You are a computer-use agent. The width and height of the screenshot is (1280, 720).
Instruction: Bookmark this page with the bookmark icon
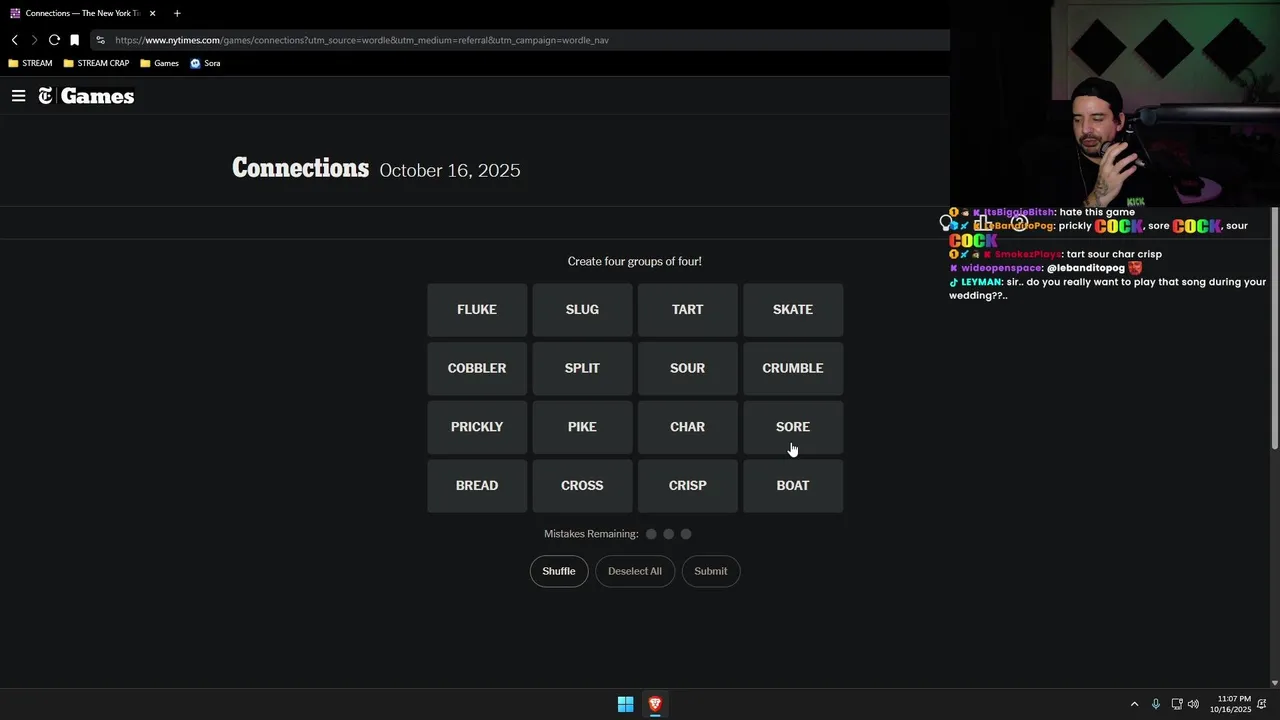74,40
